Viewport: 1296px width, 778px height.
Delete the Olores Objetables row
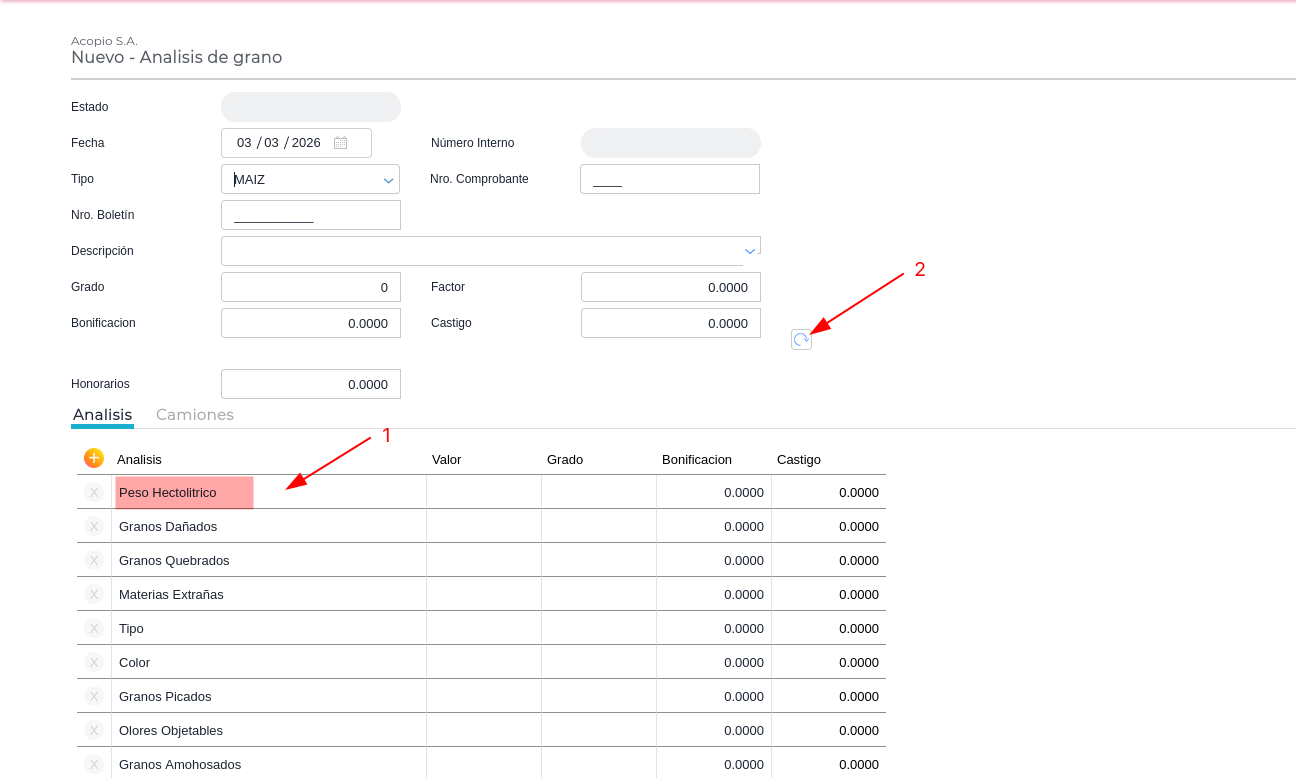tap(94, 730)
